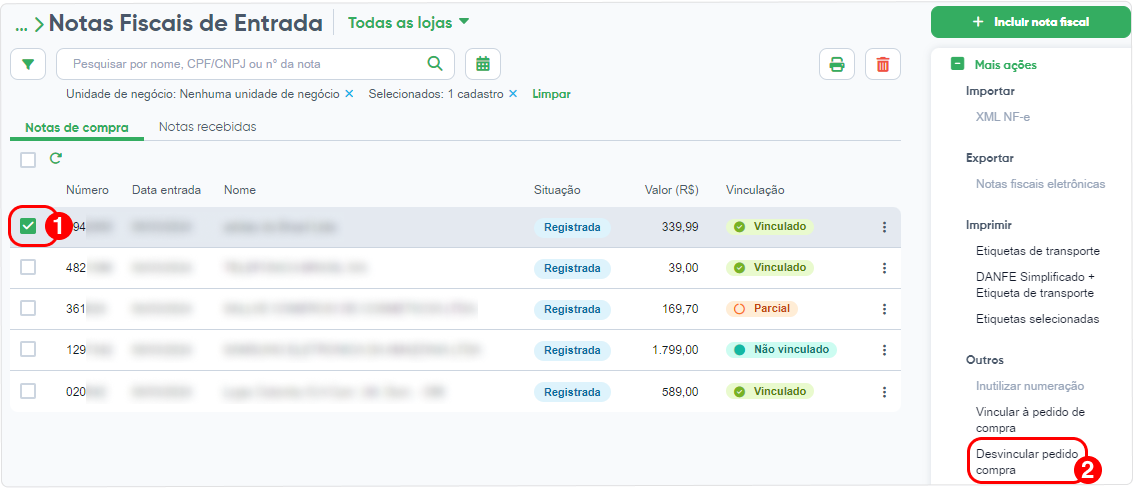Click the value 339,99
The image size is (1133, 488).
pyautogui.click(x=680, y=227)
